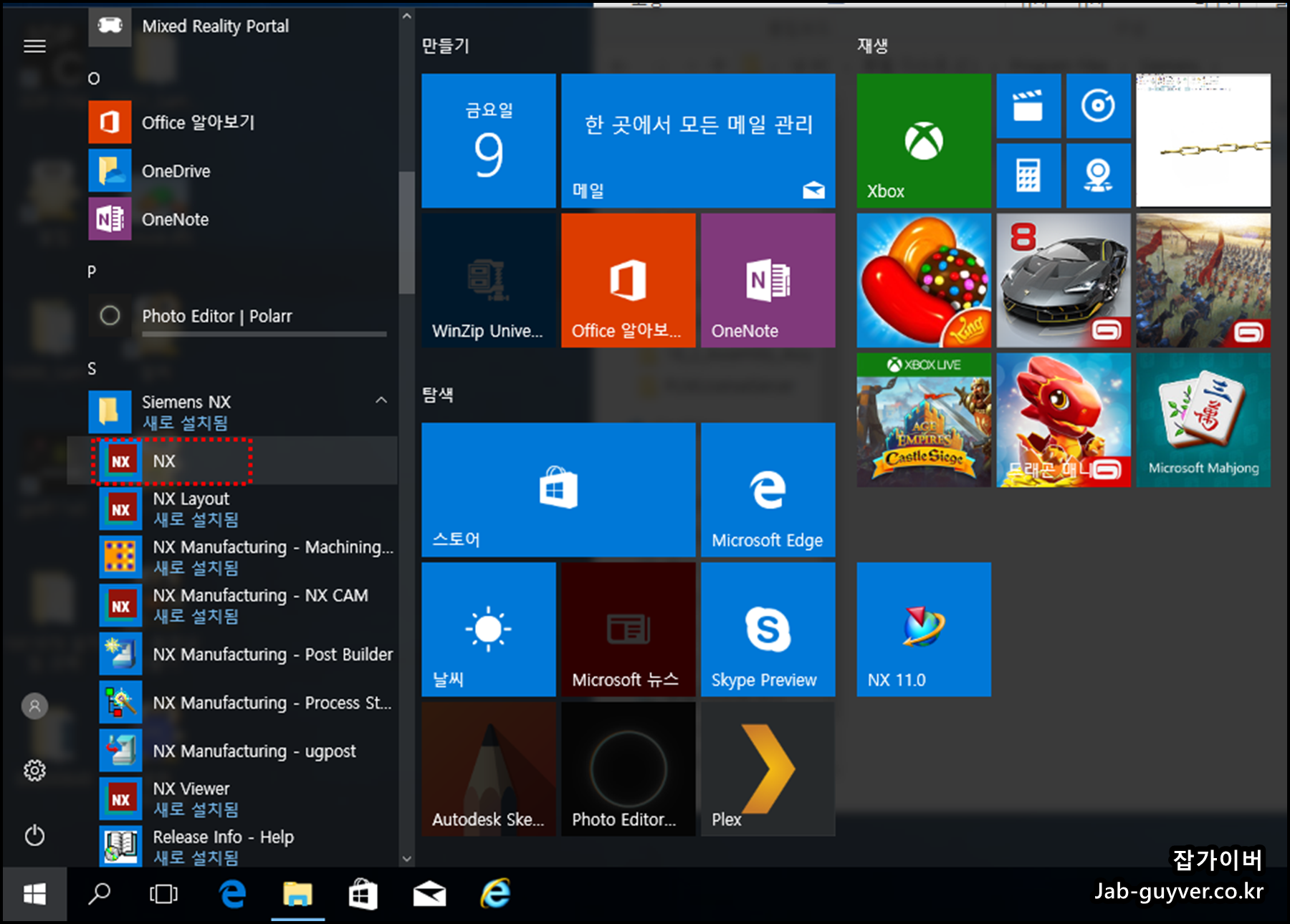Launch the Skype Preview tile
The image size is (1290, 924).
pyautogui.click(x=768, y=630)
